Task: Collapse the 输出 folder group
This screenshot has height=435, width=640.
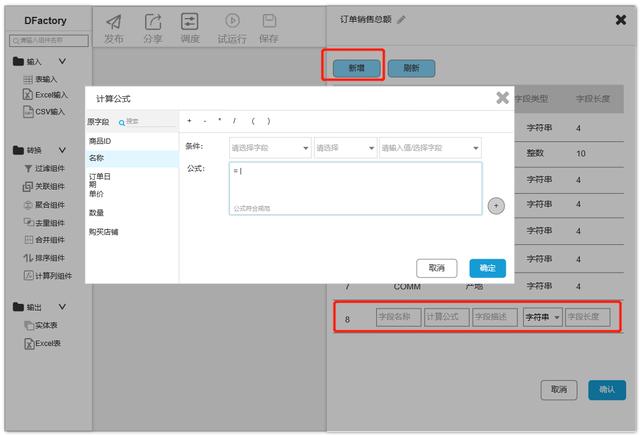Action: point(62,307)
